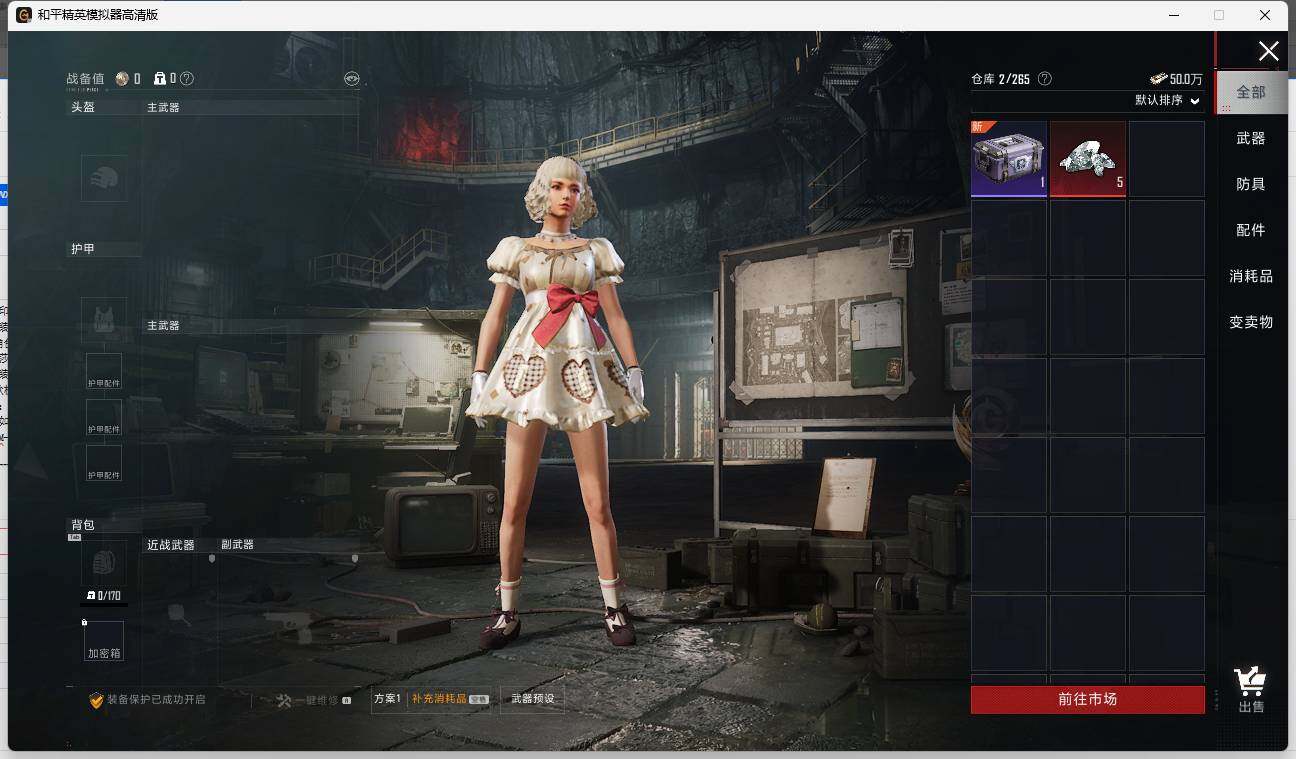Viewport: 1296px width, 759px height.
Task: Minimize the emulator window
Action: click(x=1173, y=15)
